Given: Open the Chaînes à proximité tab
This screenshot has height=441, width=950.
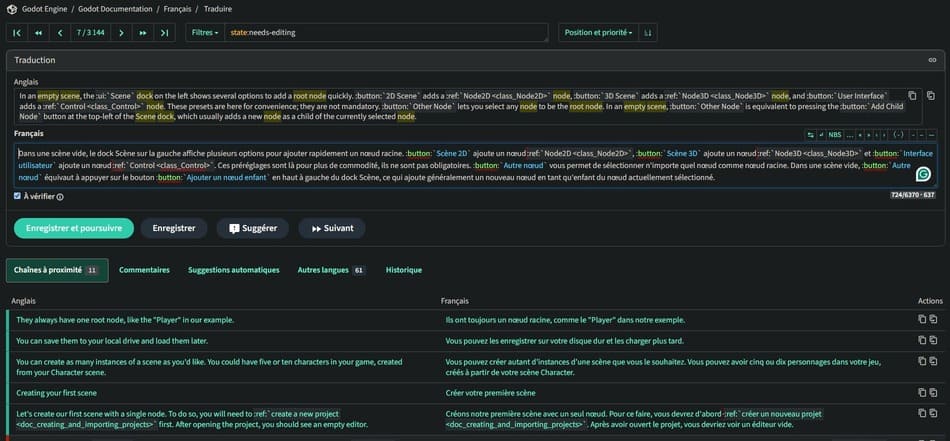Looking at the screenshot, I should (57, 270).
